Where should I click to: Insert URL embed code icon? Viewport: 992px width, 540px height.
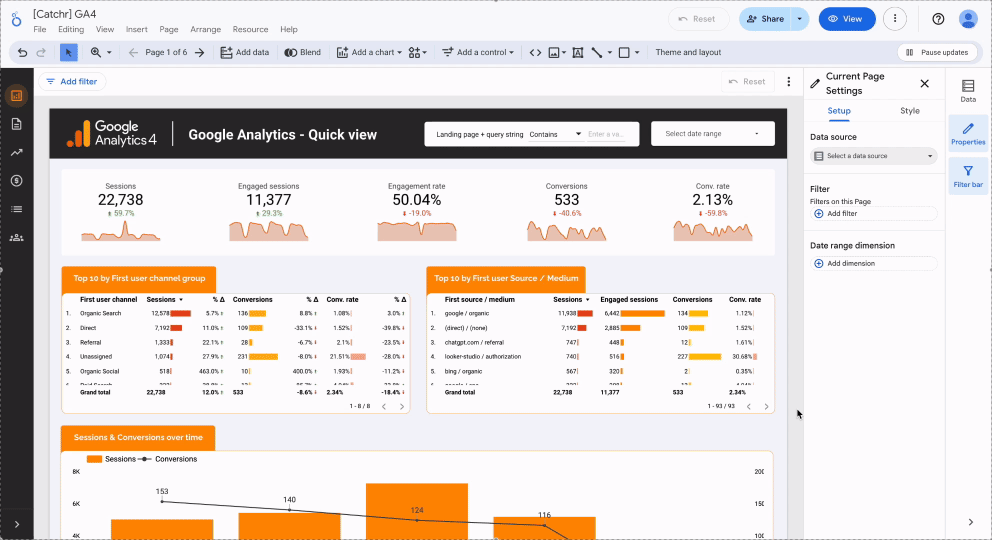(535, 52)
